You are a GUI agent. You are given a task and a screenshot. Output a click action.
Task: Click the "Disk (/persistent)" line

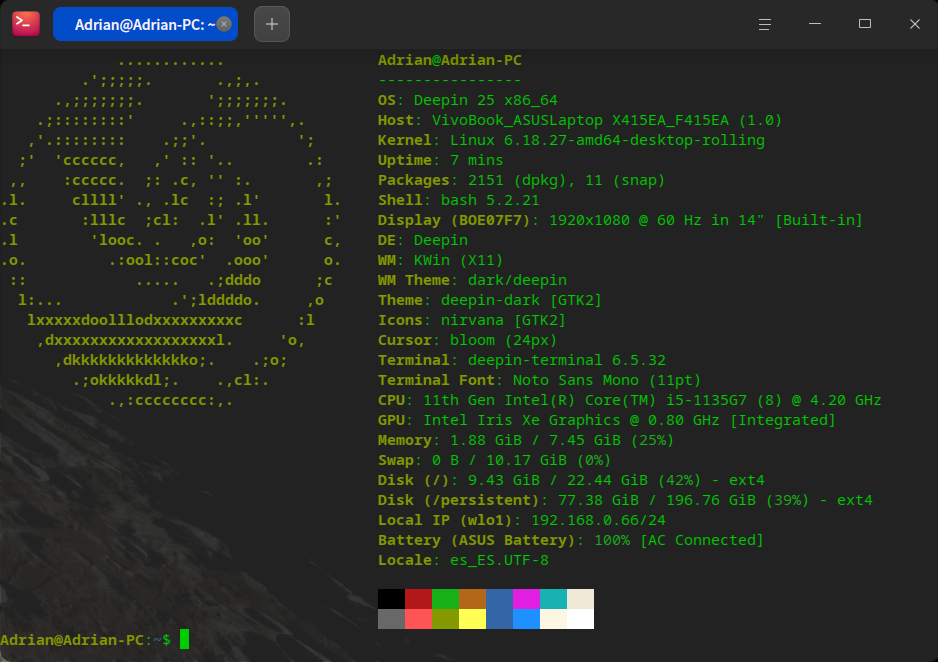[x=625, y=500]
